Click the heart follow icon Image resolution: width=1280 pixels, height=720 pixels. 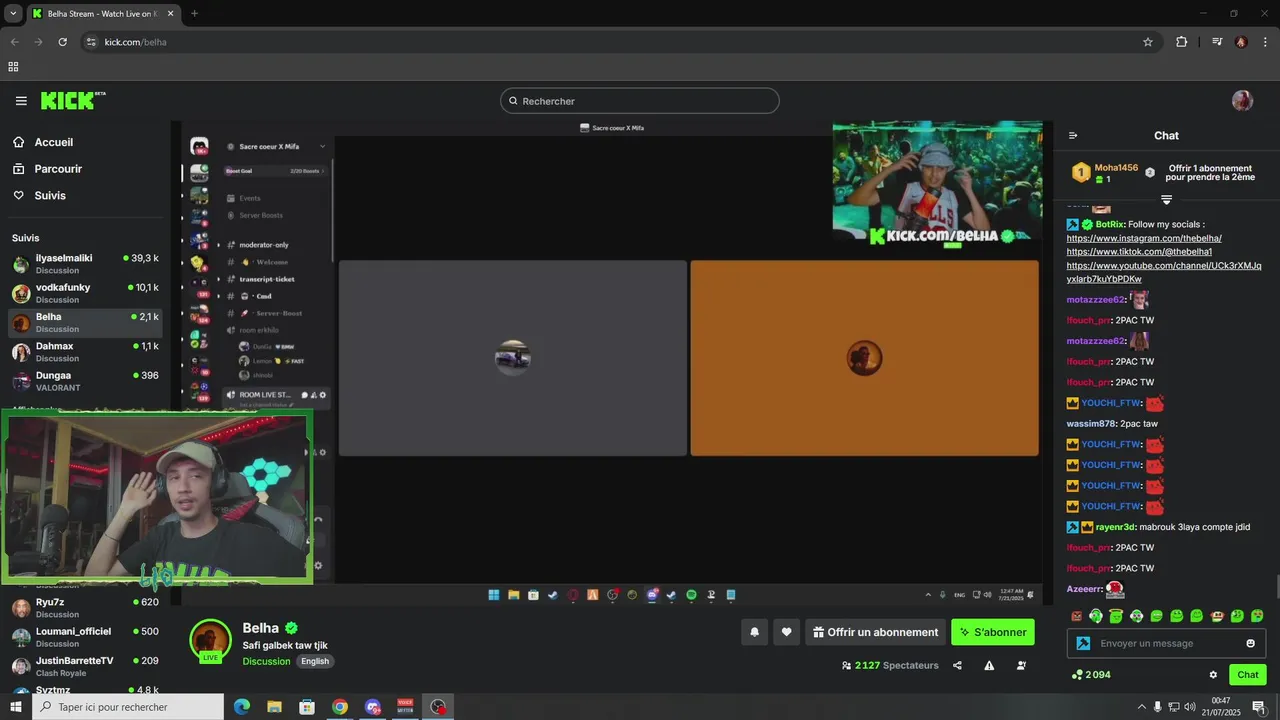click(x=786, y=632)
